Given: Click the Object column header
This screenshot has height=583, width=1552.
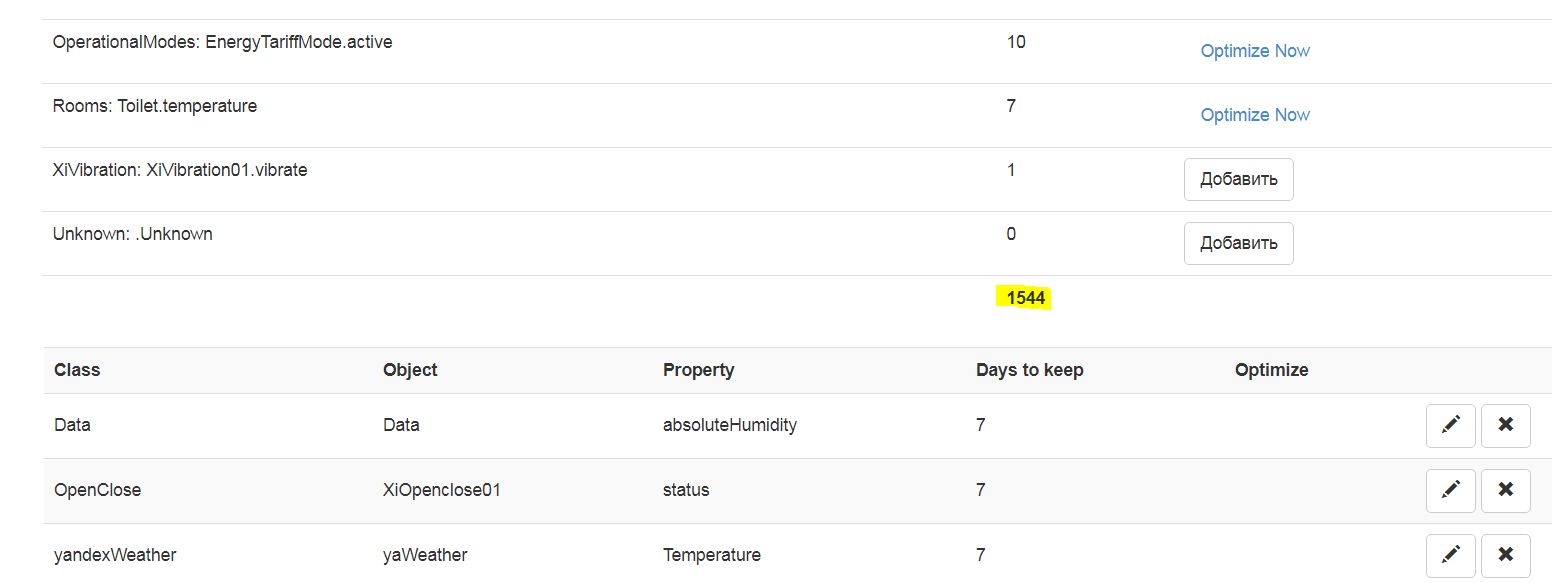Looking at the screenshot, I should (410, 370).
